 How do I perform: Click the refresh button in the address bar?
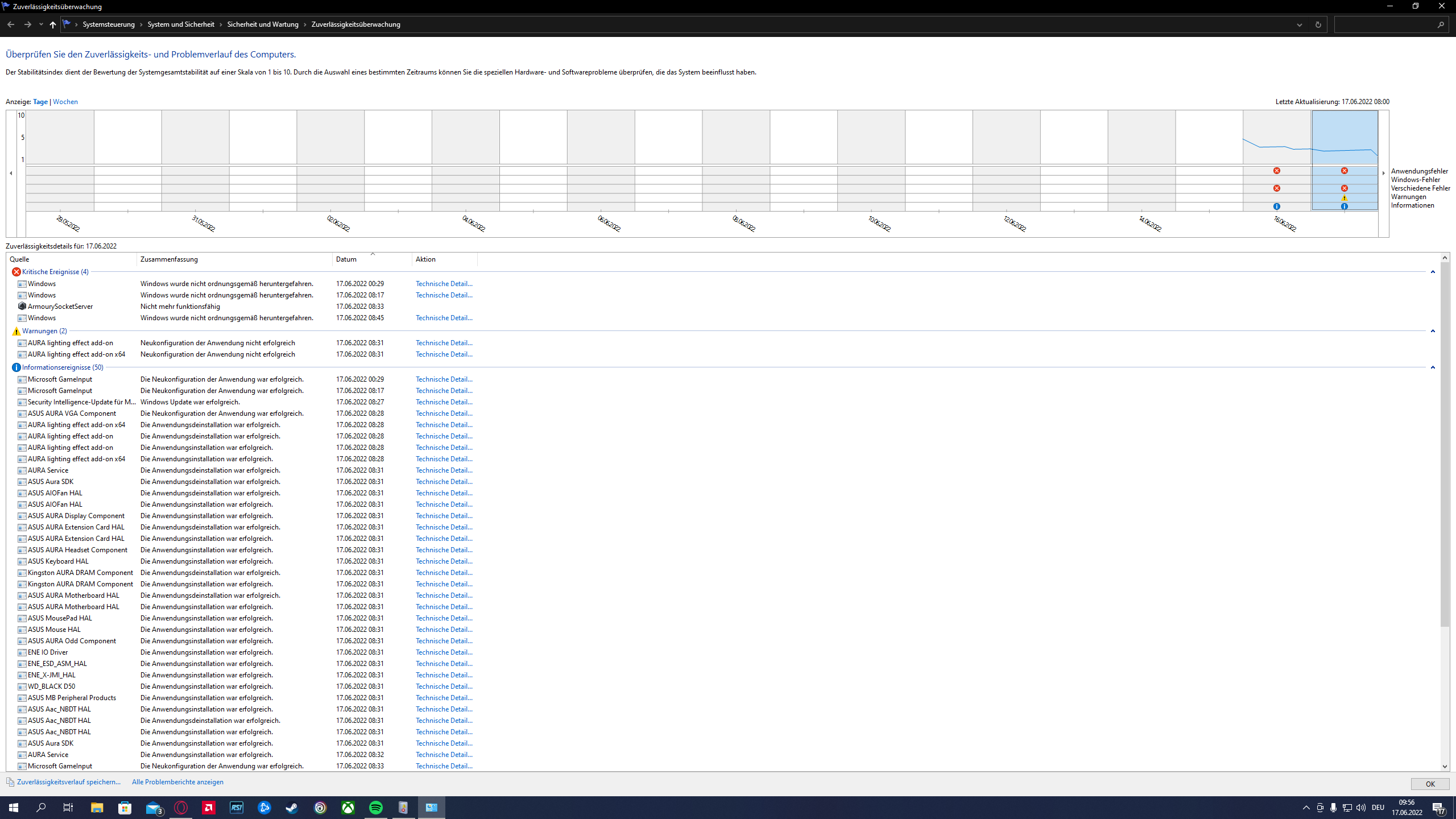[x=1318, y=24]
